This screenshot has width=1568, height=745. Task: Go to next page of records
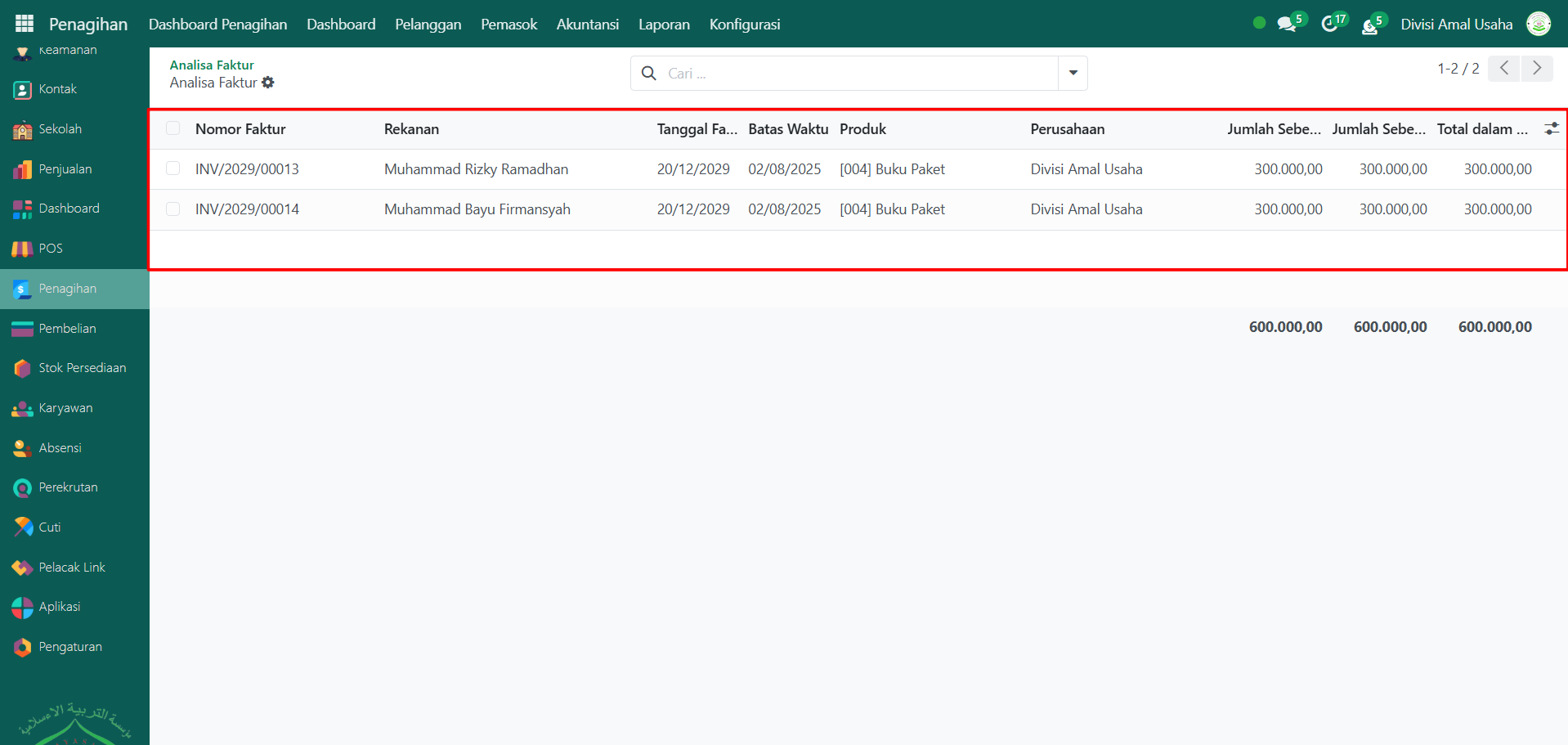coord(1536,68)
